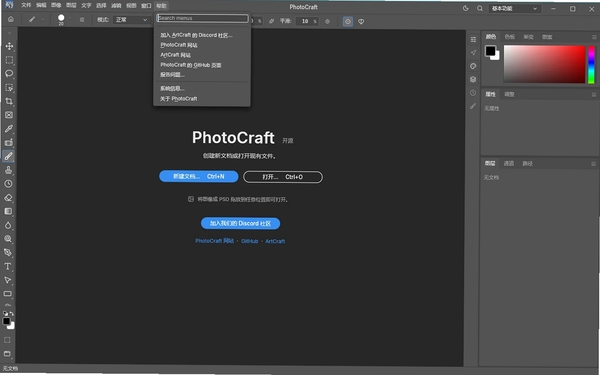
Task: Open the navigator arrow icon in right strip
Action: 473,53
